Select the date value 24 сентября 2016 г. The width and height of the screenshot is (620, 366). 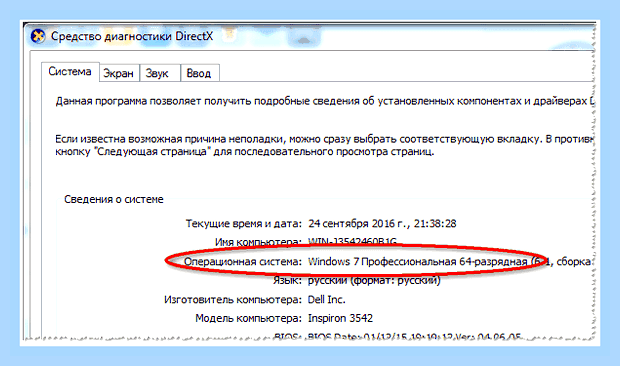[x=359, y=224]
